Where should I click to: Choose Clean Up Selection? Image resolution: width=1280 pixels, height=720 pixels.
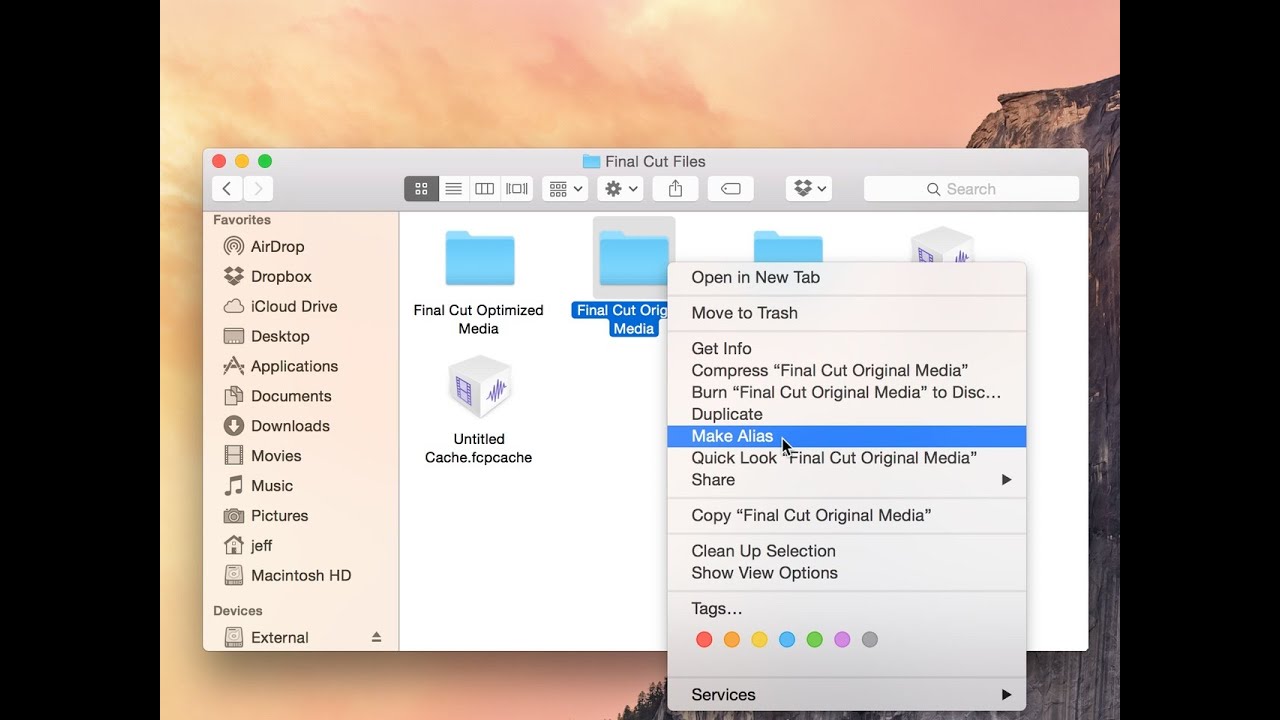pyautogui.click(x=846, y=551)
